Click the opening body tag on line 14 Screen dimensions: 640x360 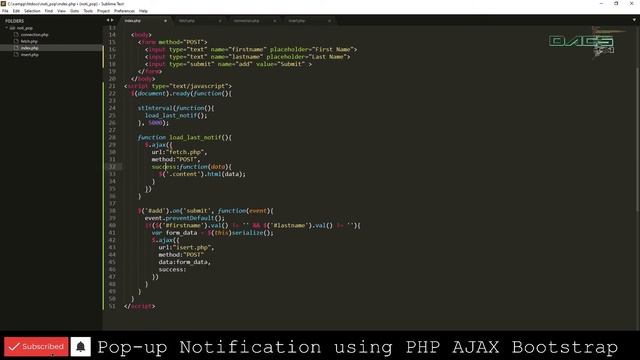[141, 35]
